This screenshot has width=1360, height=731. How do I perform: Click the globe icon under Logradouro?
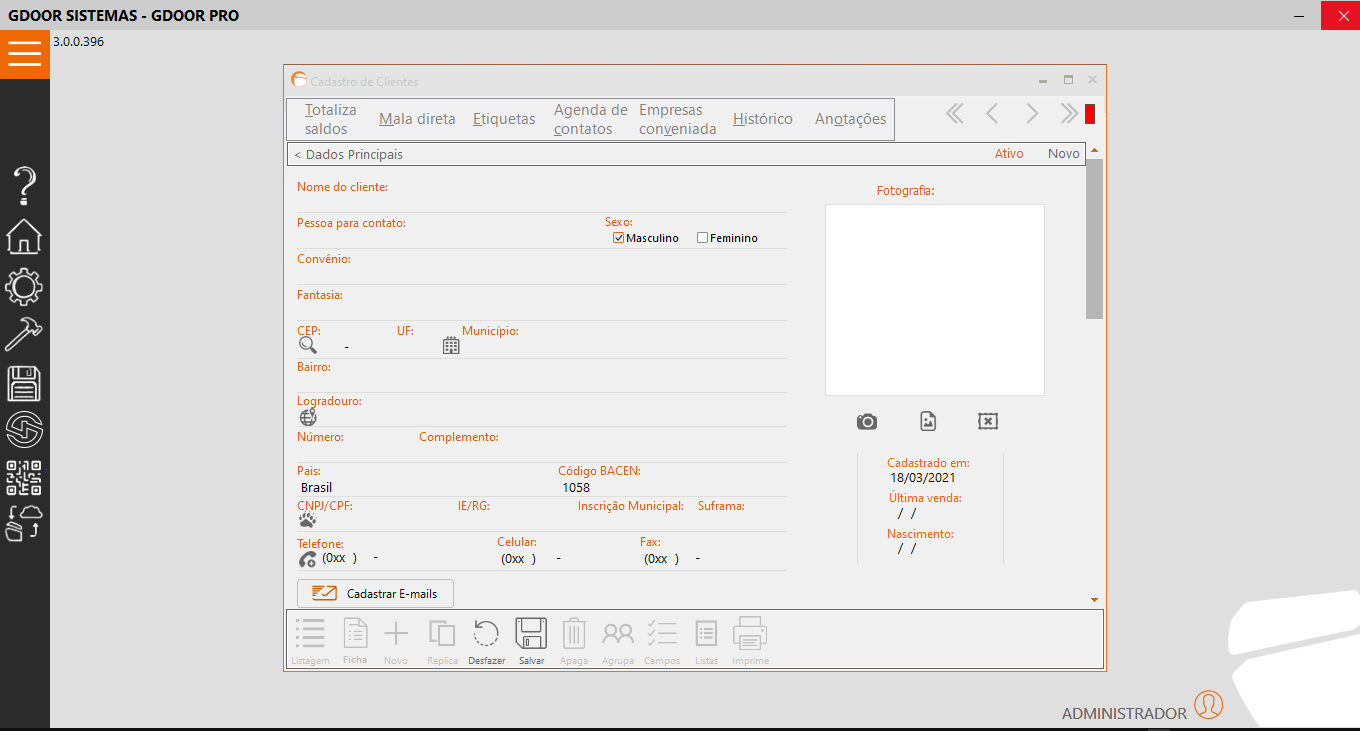click(308, 417)
